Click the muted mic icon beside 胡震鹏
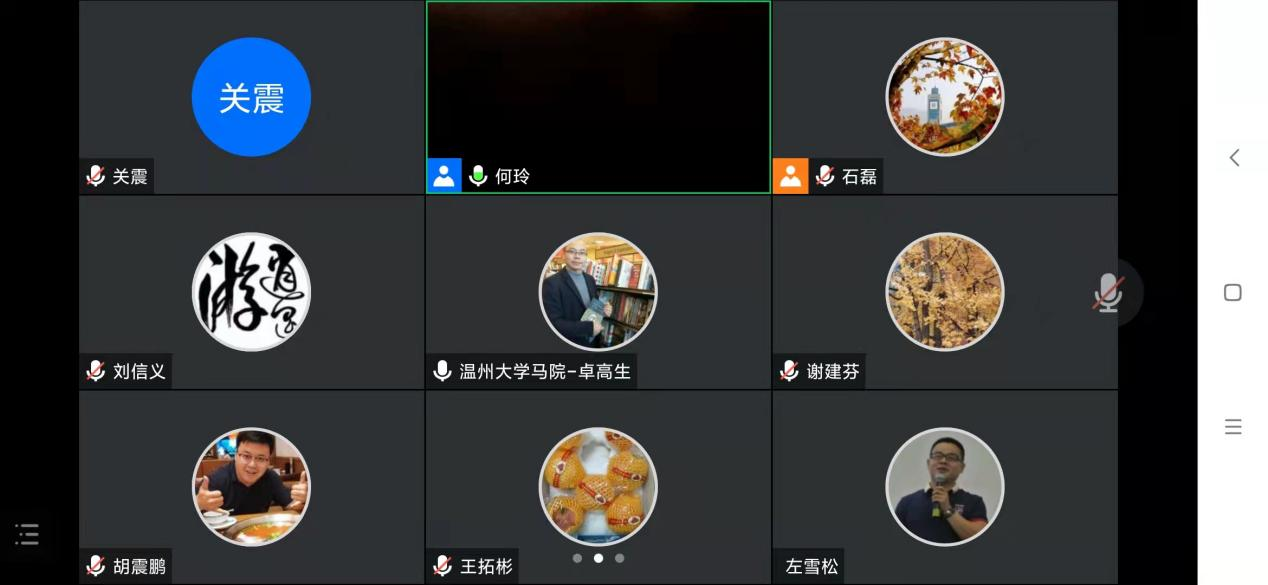 click(96, 566)
